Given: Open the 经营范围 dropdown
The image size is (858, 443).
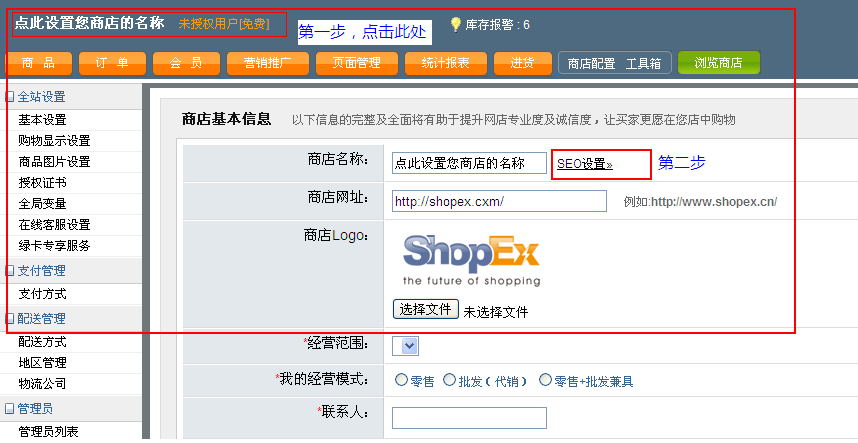Looking at the screenshot, I should coord(406,346).
